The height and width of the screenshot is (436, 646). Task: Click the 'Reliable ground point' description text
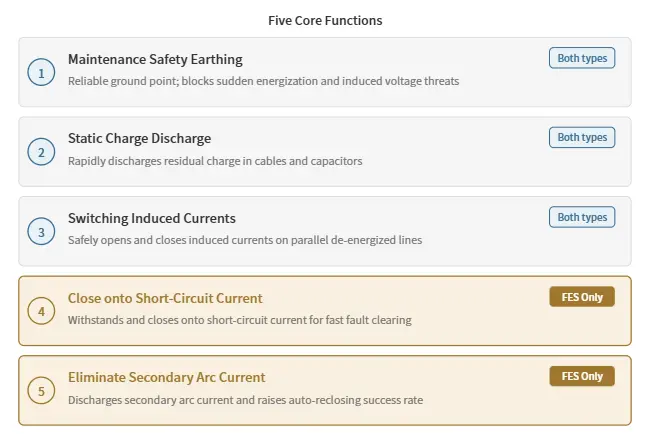pos(263,81)
